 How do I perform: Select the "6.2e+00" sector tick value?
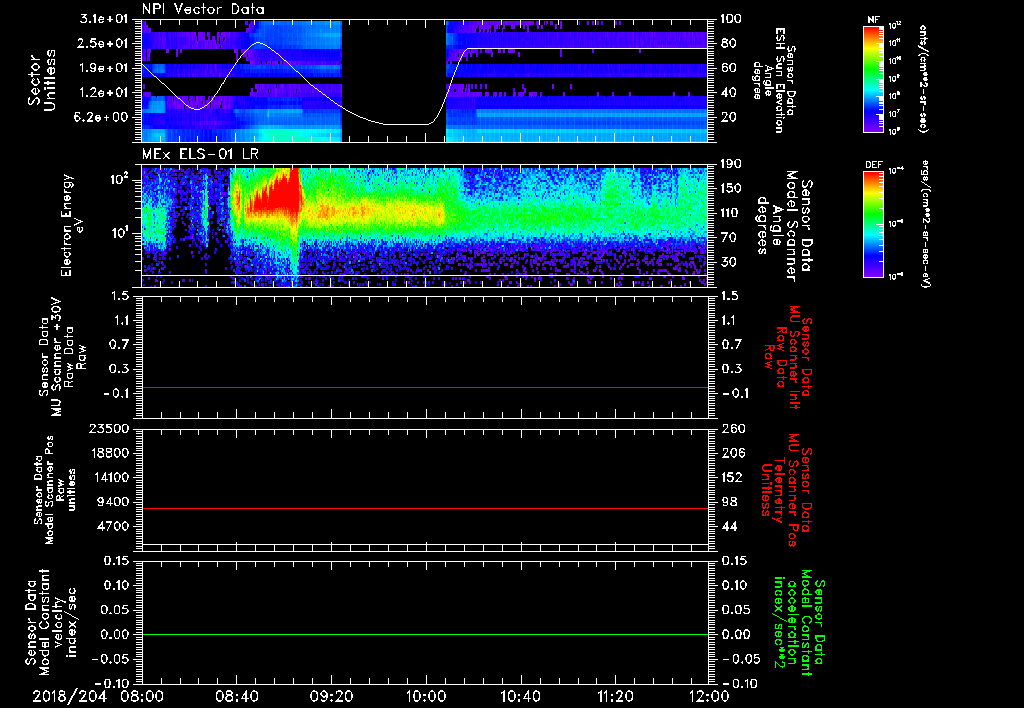pyautogui.click(x=101, y=117)
